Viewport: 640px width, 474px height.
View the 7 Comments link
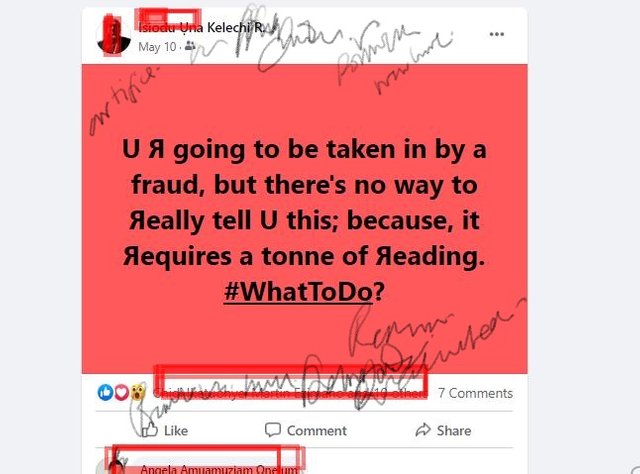475,393
